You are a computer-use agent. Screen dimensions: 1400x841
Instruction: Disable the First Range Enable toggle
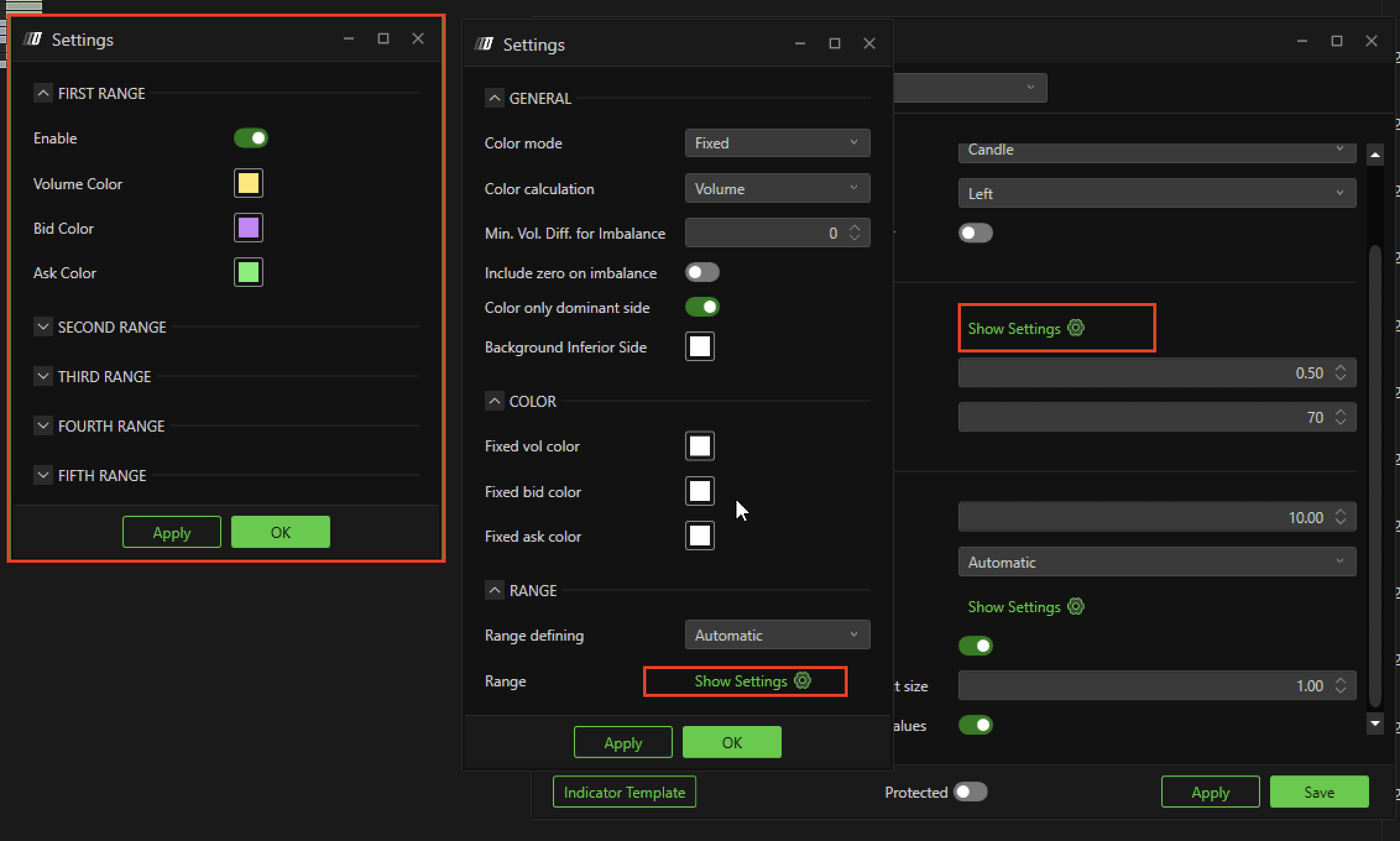250,138
